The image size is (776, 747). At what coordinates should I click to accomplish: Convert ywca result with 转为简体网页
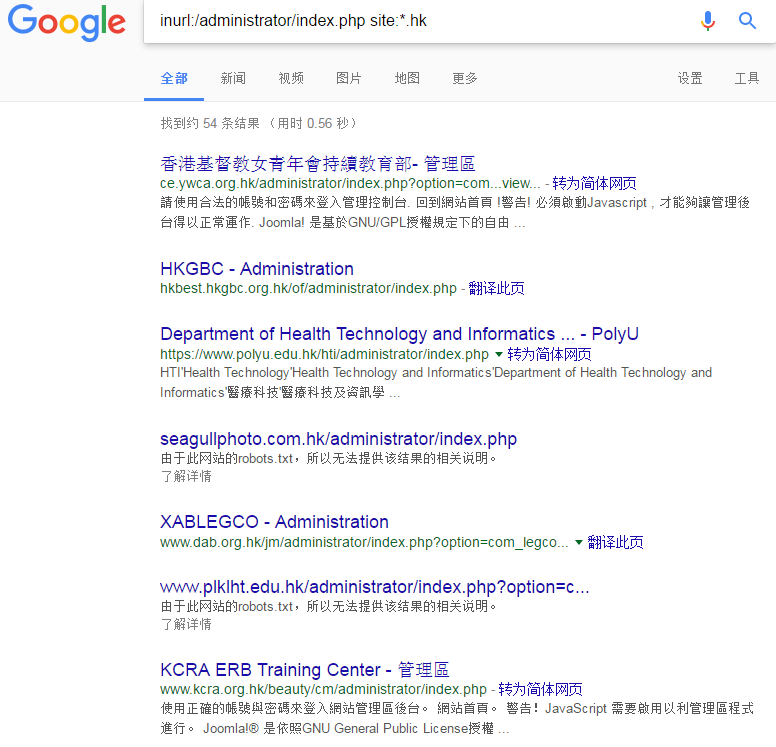594,183
